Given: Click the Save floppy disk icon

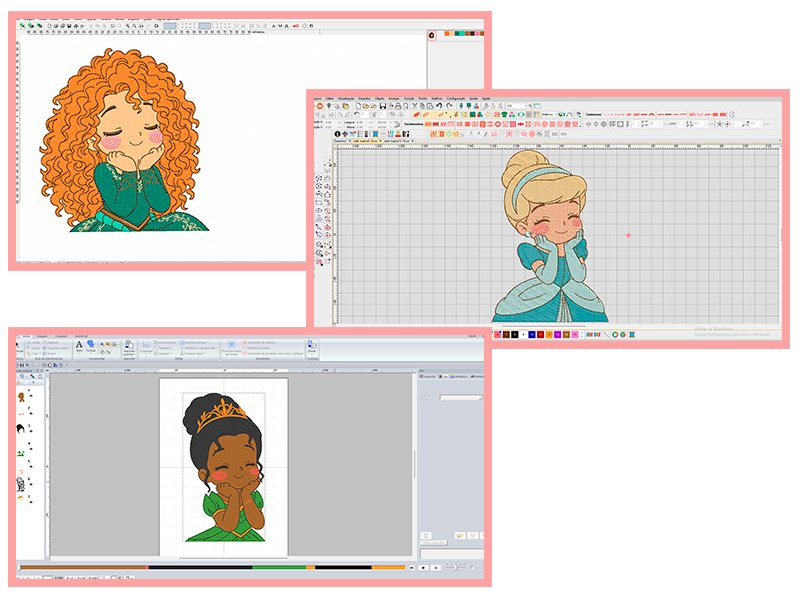Looking at the screenshot, I should click(383, 106).
